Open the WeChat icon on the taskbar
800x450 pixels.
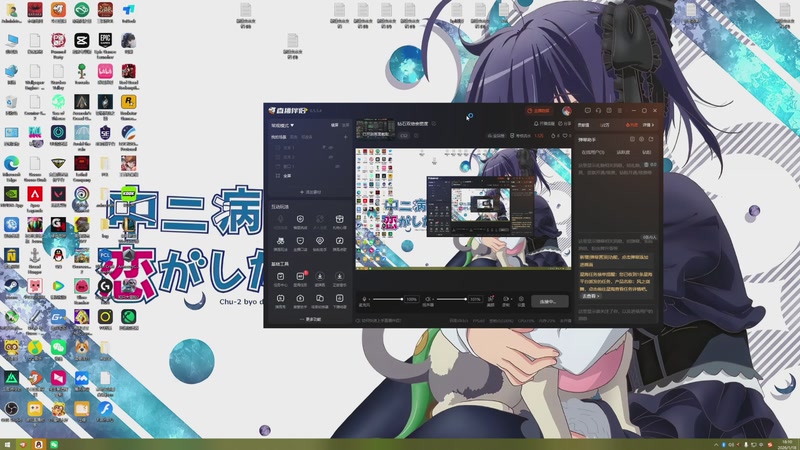pyautogui.click(x=54, y=445)
